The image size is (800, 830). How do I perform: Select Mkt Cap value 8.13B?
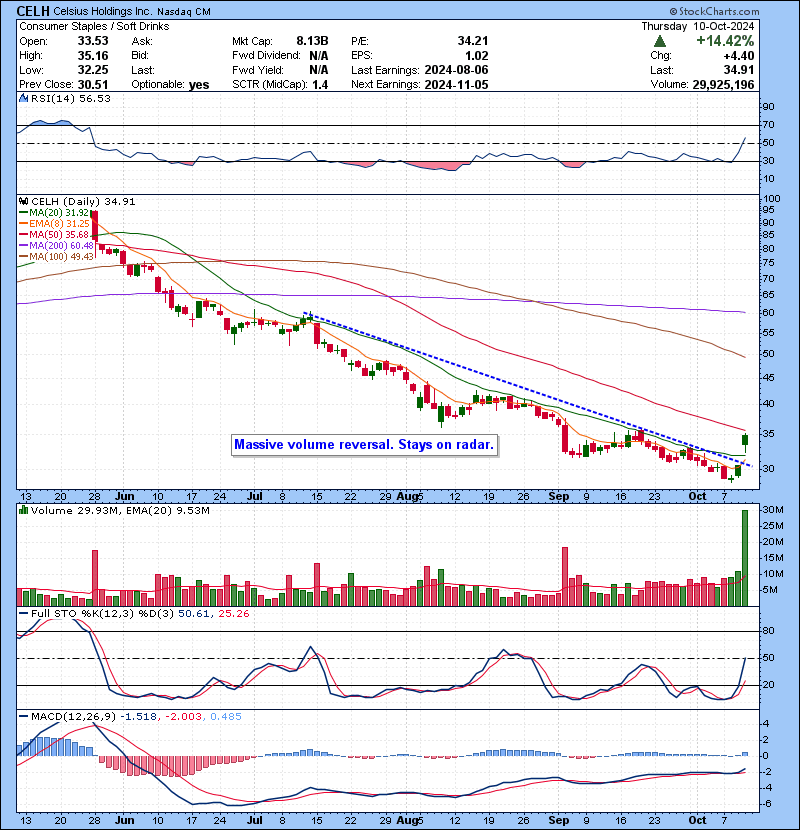coord(312,41)
